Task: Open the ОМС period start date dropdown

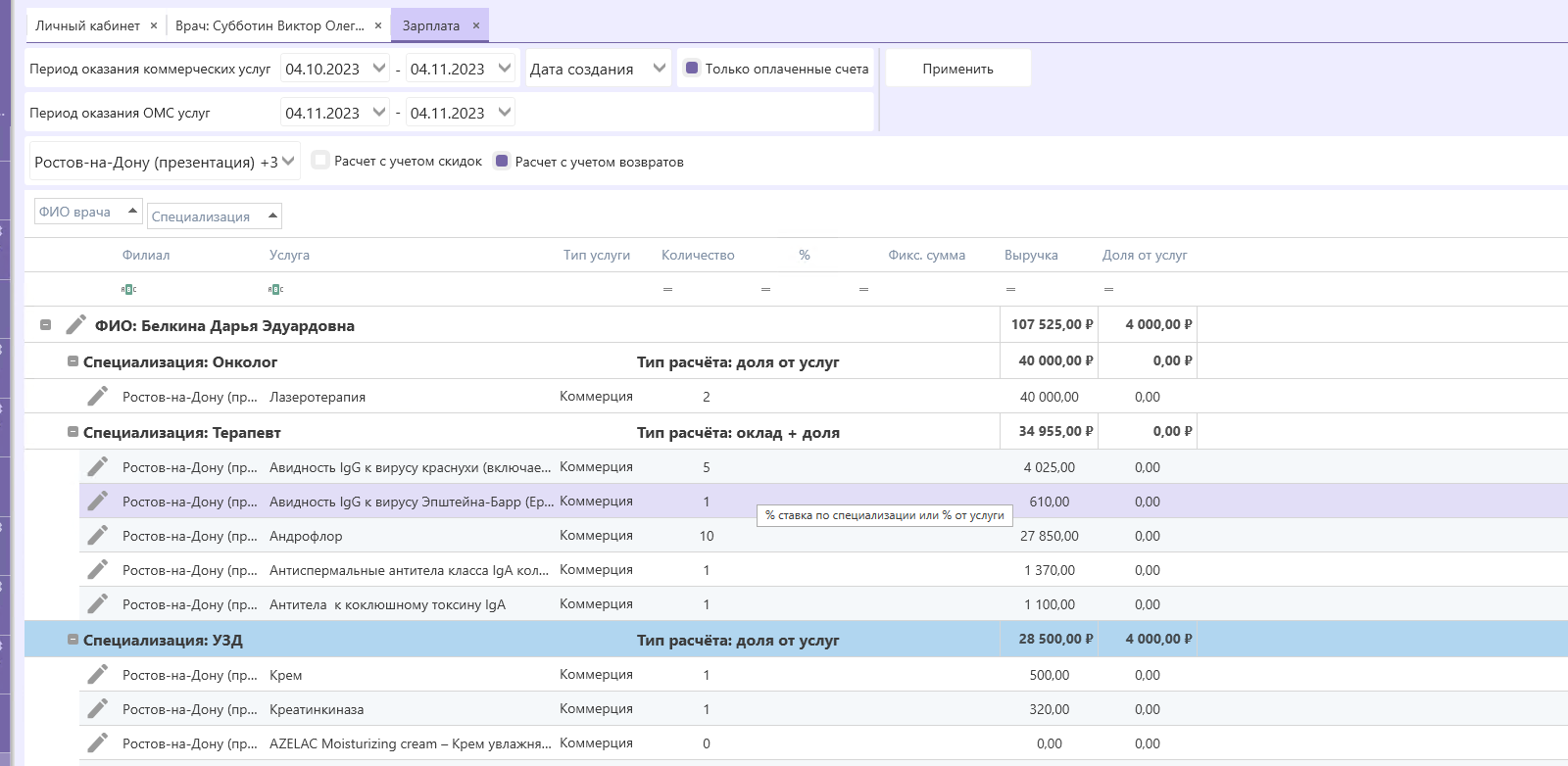Action: [378, 113]
